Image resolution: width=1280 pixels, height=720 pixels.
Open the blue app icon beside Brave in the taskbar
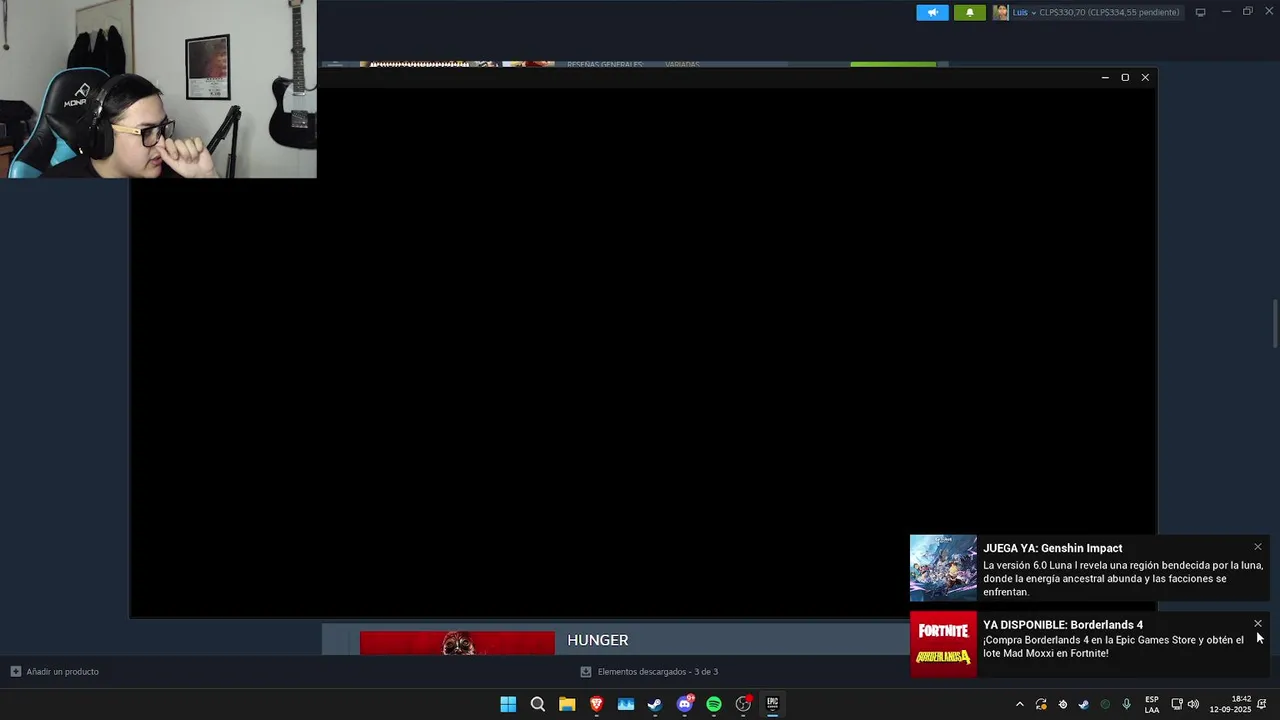pos(626,704)
